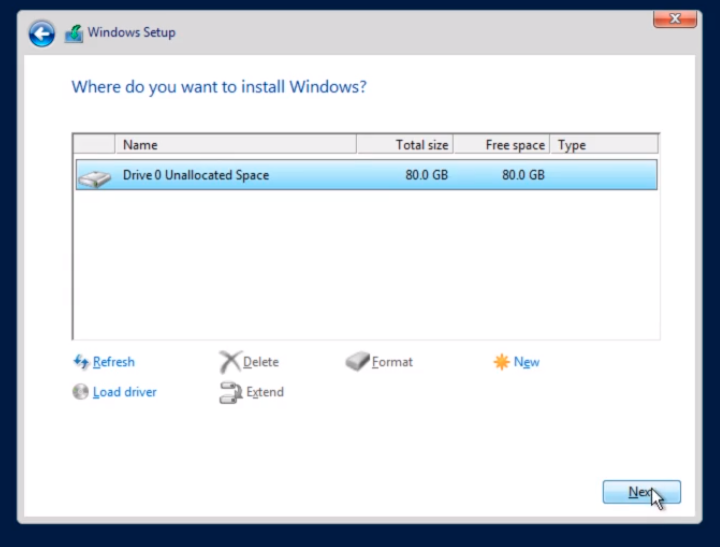Click the Refresh link
This screenshot has height=547, width=720.
113,362
